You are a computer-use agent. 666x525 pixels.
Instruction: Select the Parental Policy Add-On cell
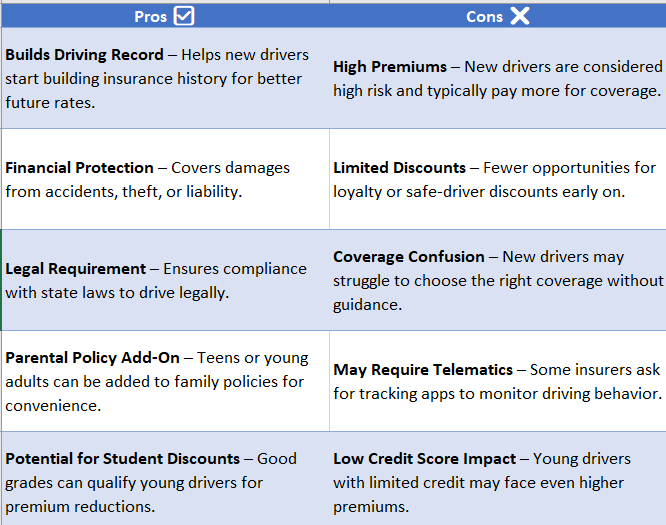165,381
